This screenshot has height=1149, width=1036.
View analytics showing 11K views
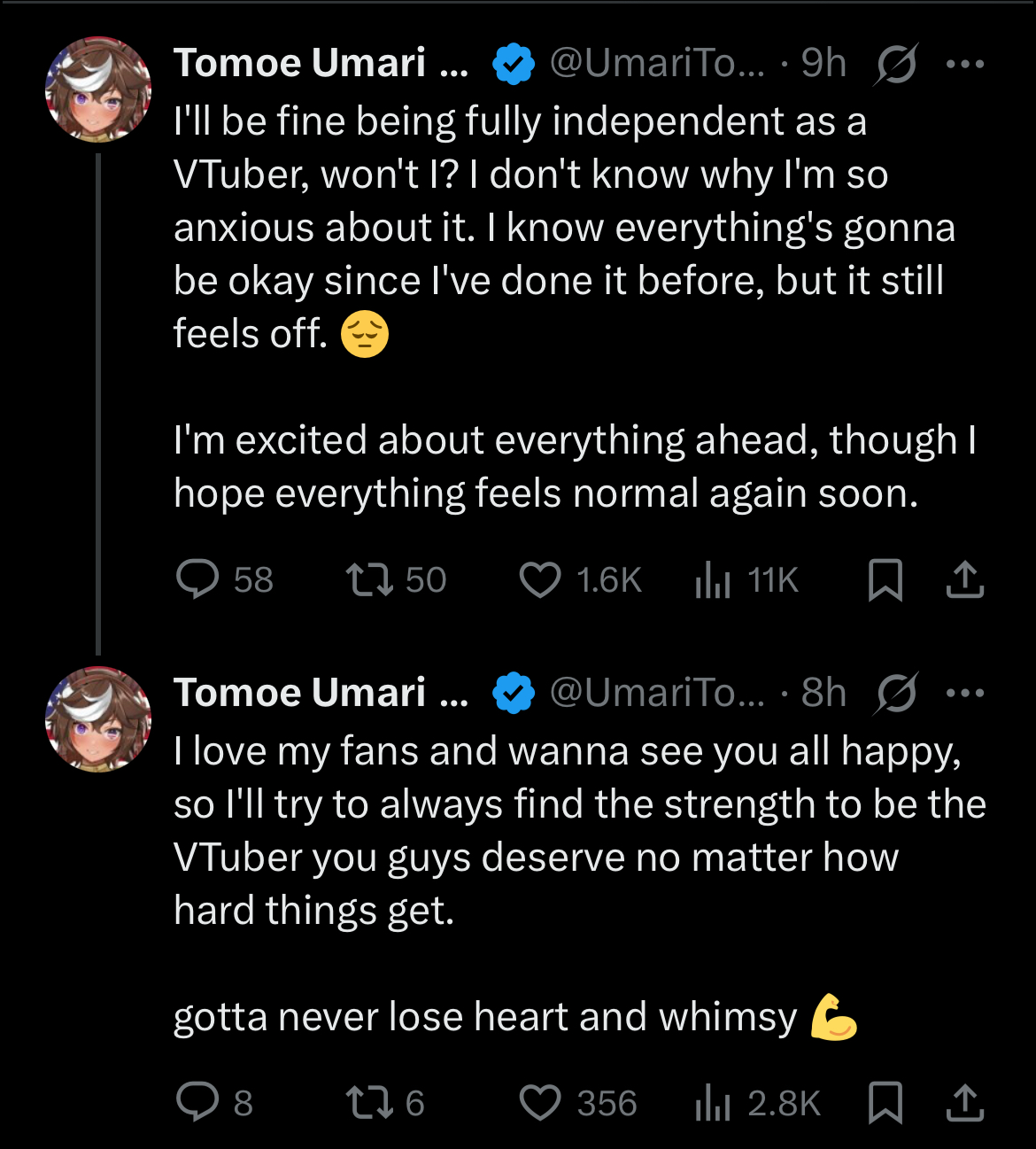click(713, 579)
